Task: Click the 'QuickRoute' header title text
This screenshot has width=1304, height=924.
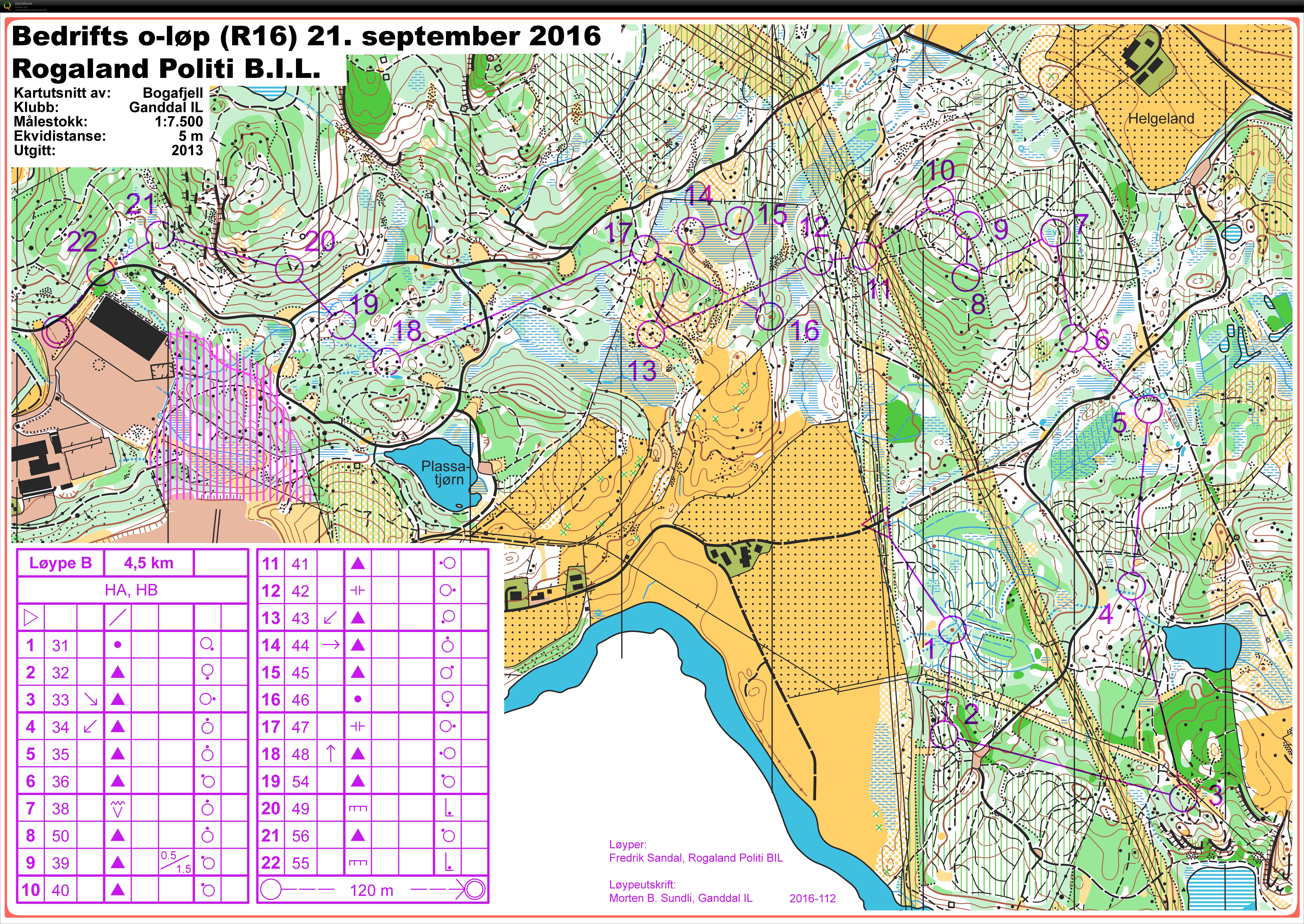Action: [x=24, y=3]
